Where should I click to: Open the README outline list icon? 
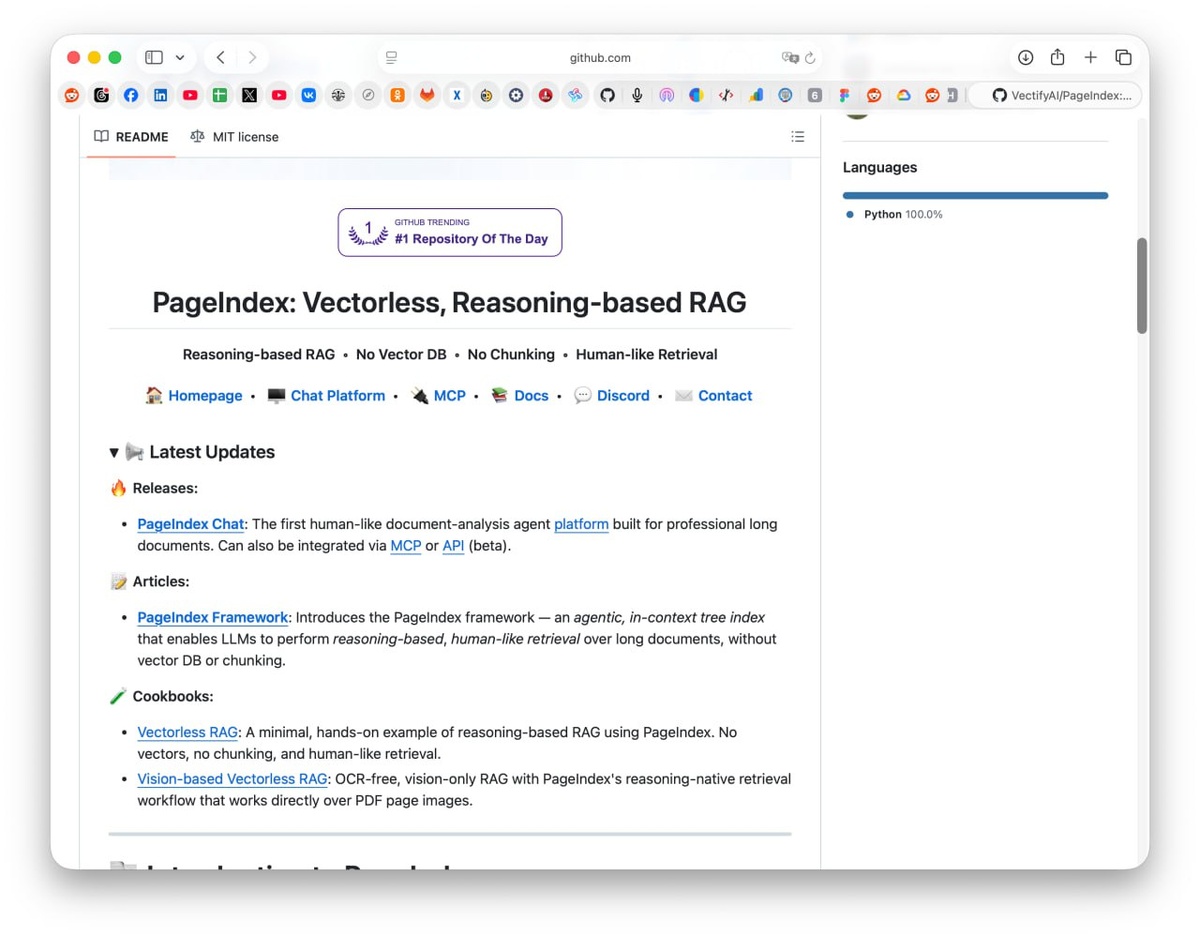pos(798,136)
